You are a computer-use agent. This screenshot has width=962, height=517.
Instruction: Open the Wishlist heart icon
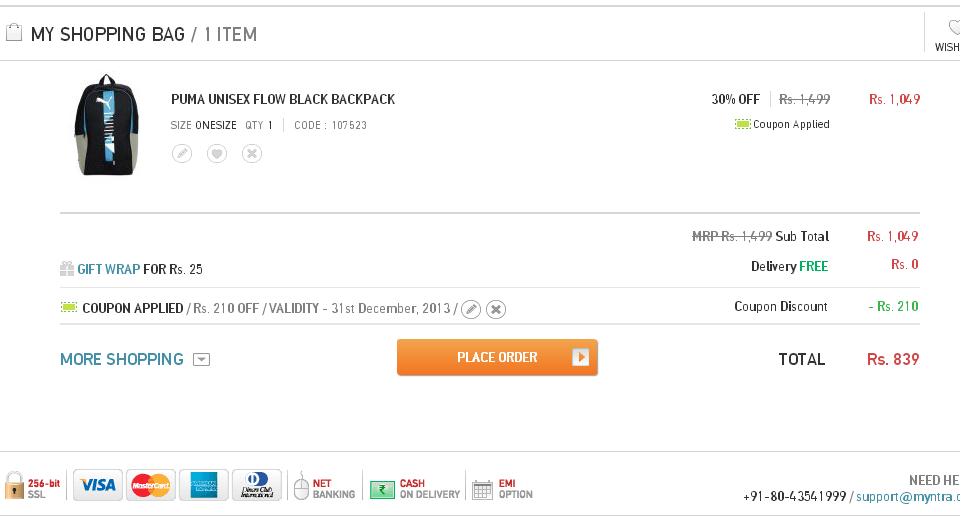[954, 28]
